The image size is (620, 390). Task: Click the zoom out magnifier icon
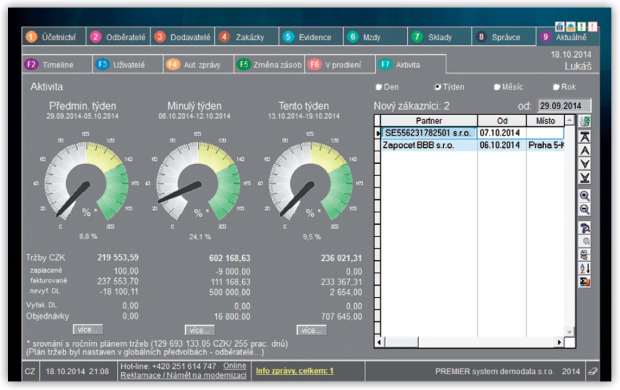pos(585,209)
